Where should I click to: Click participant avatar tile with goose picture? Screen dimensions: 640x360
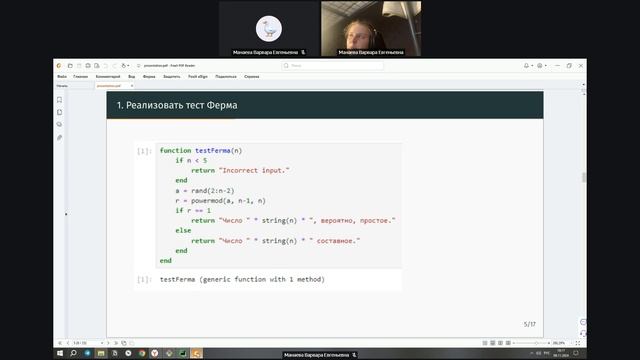coord(269,29)
